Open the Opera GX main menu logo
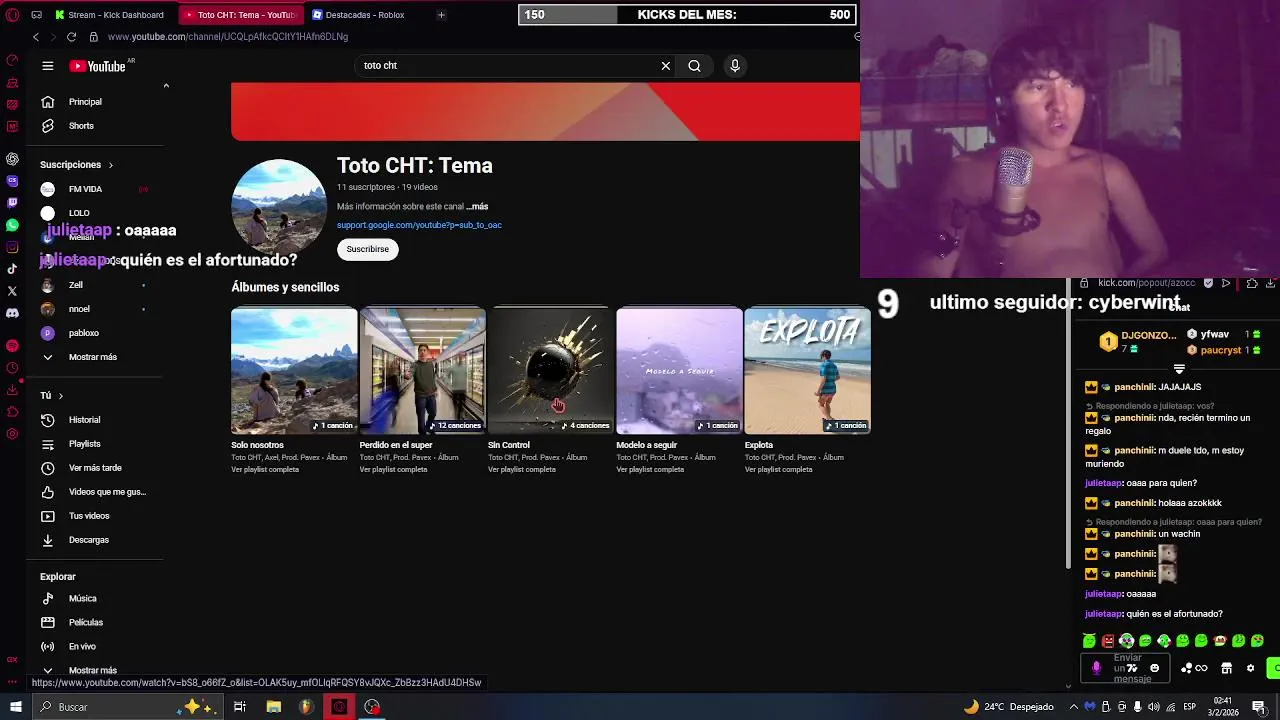The height and width of the screenshot is (720, 1280). (x=12, y=15)
